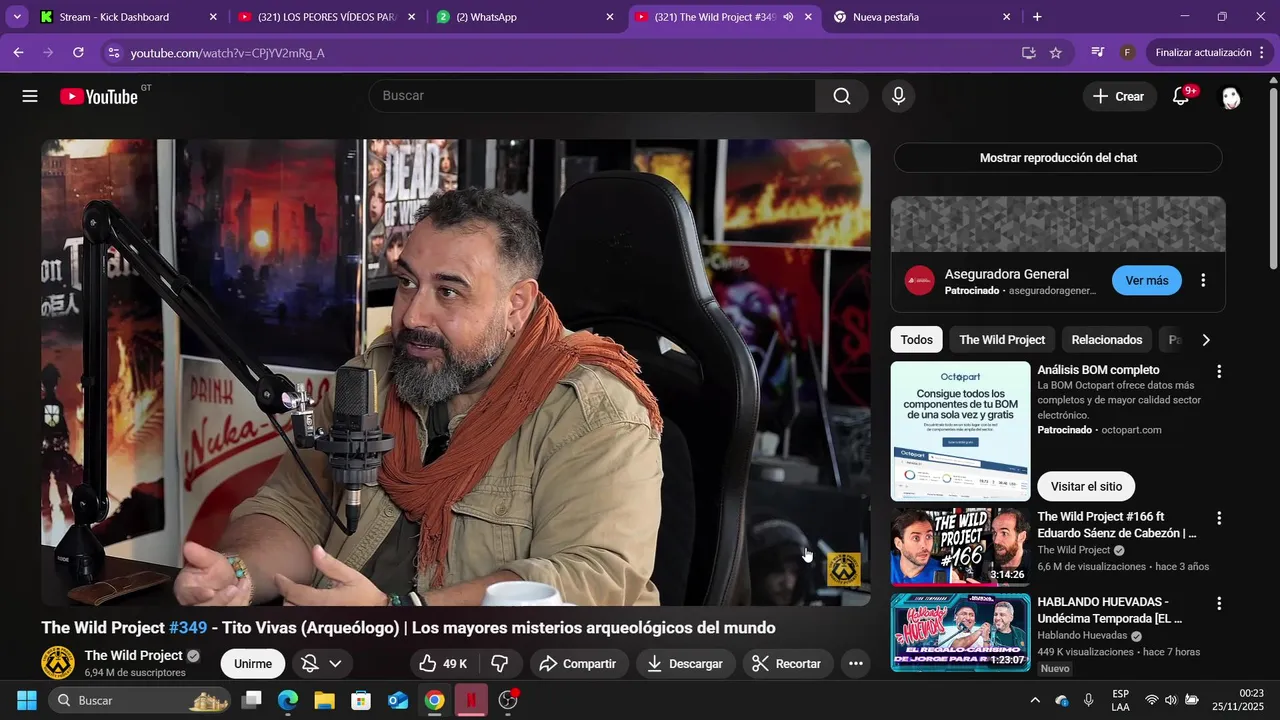The height and width of the screenshot is (720, 1280).
Task: Switch to Stream - Kick Dashboard tab
Action: click(x=128, y=17)
